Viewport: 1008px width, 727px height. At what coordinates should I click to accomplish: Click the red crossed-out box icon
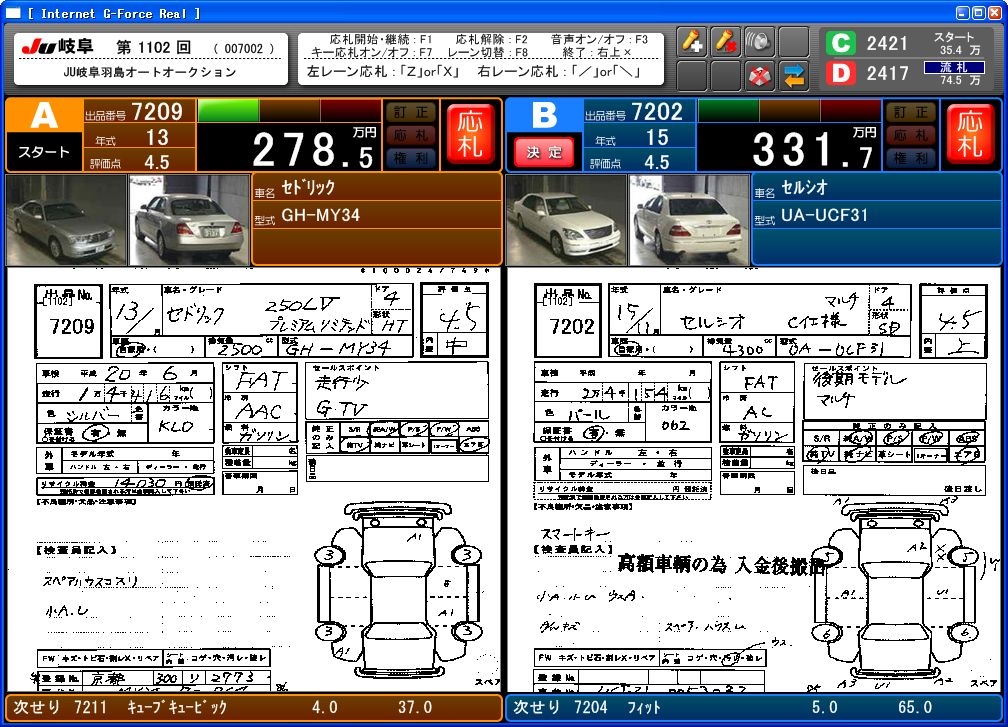(x=760, y=75)
